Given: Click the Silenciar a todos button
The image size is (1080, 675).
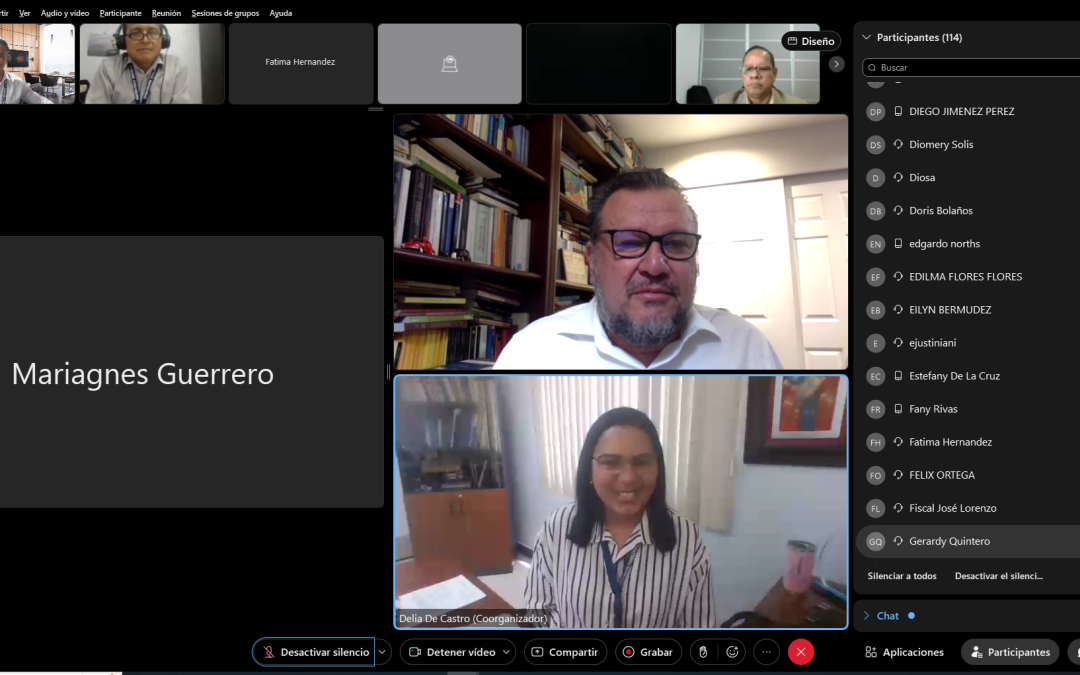Looking at the screenshot, I should 901,575.
